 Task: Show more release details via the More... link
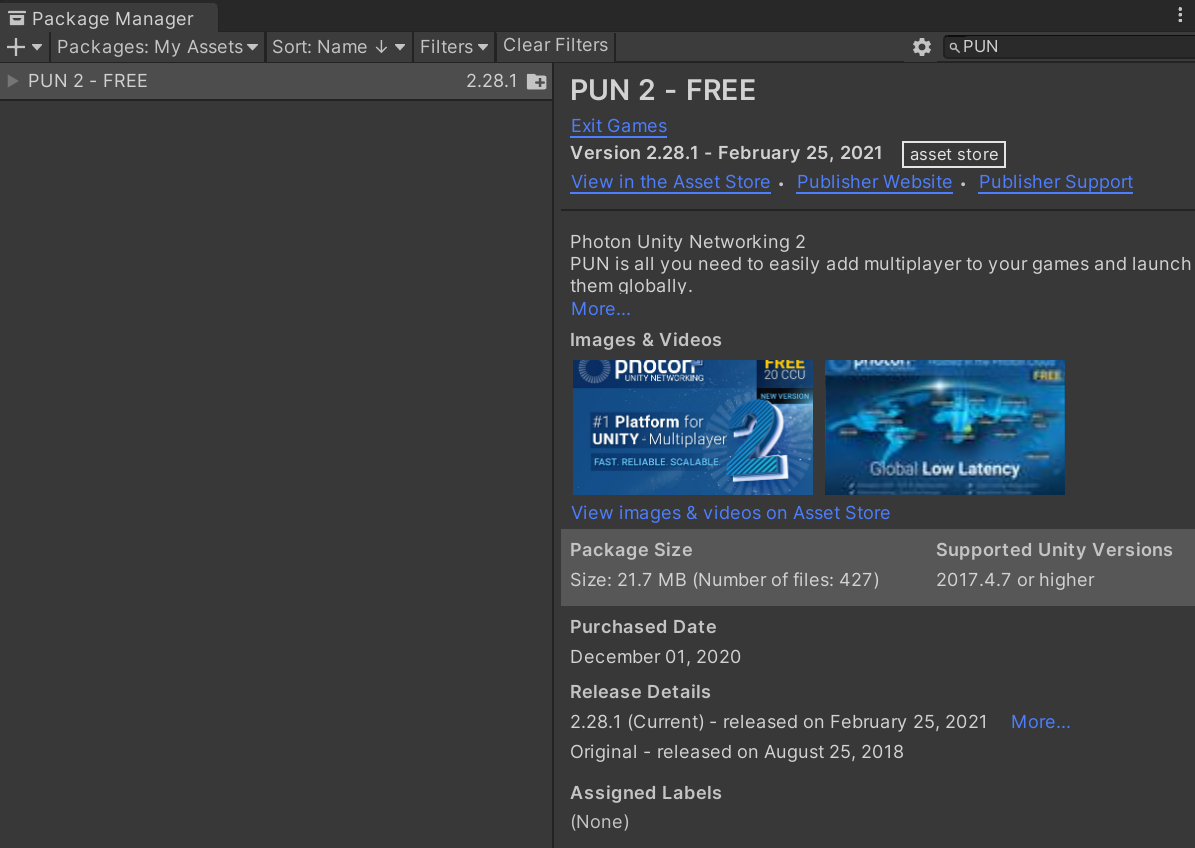pos(1040,722)
